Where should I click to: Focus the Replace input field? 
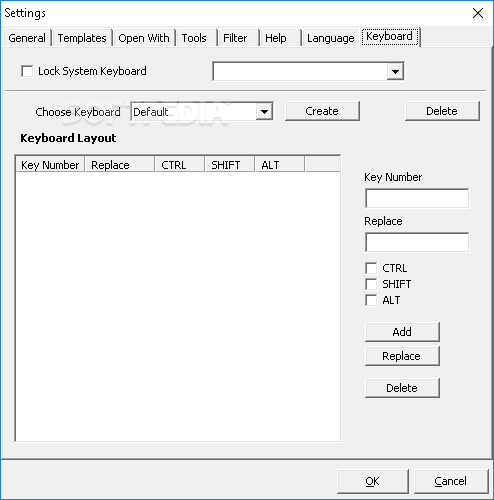tap(417, 242)
